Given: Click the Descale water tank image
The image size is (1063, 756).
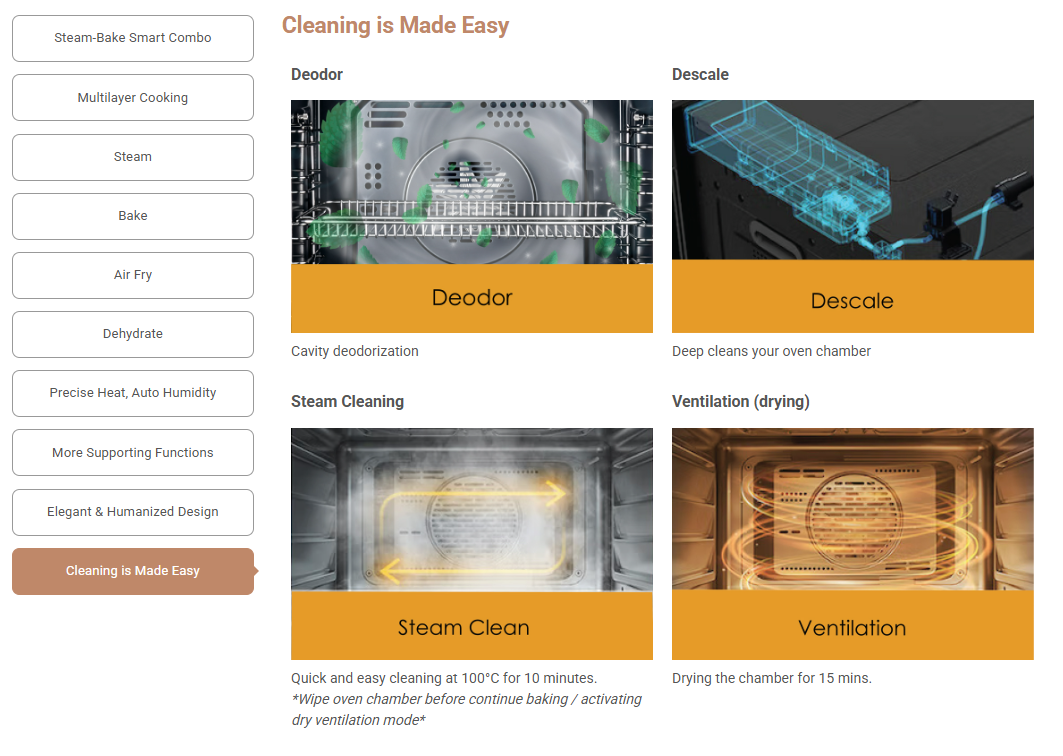Looking at the screenshot, I should click(852, 216).
